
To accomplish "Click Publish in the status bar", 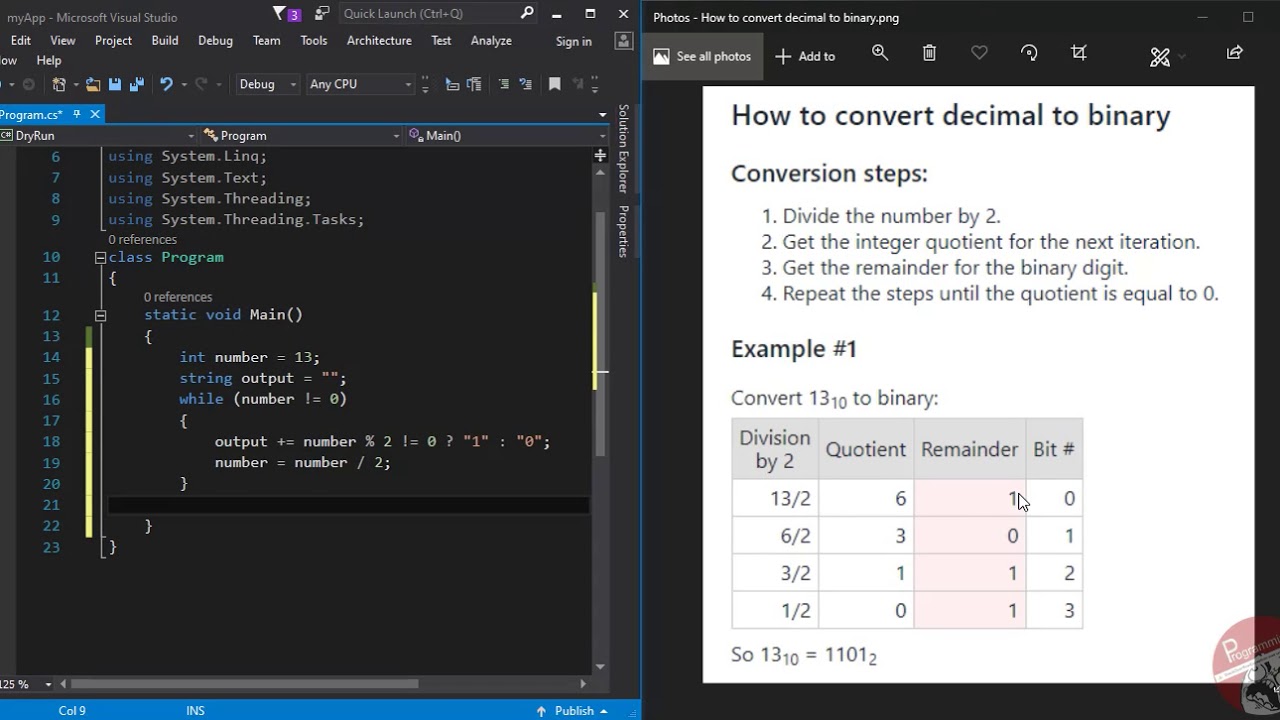I will (x=572, y=710).
